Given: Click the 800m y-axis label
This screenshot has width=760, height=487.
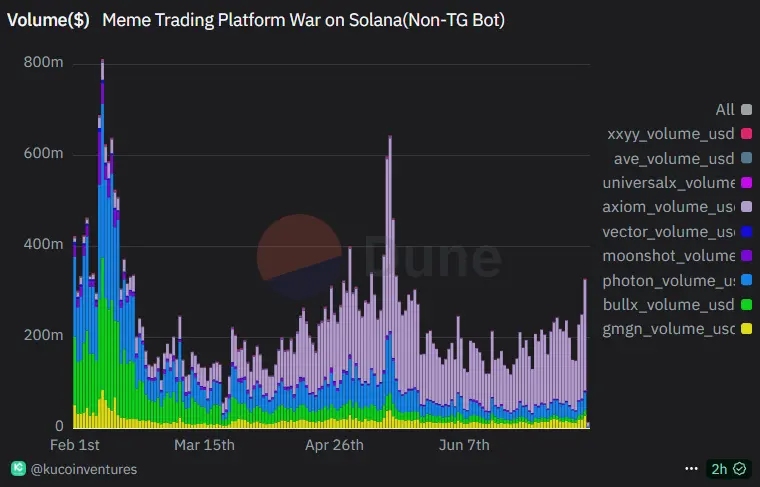Looking at the screenshot, I should 44,62.
